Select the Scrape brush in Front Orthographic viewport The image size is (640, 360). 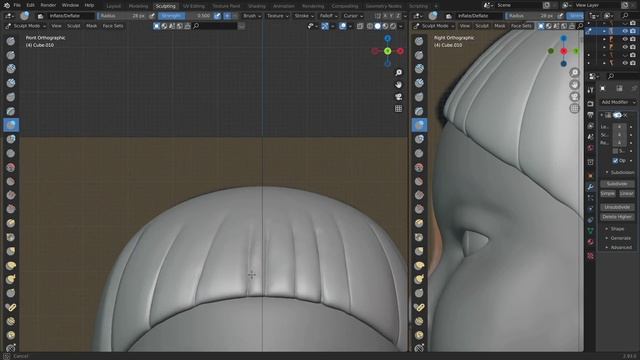click(x=11, y=209)
